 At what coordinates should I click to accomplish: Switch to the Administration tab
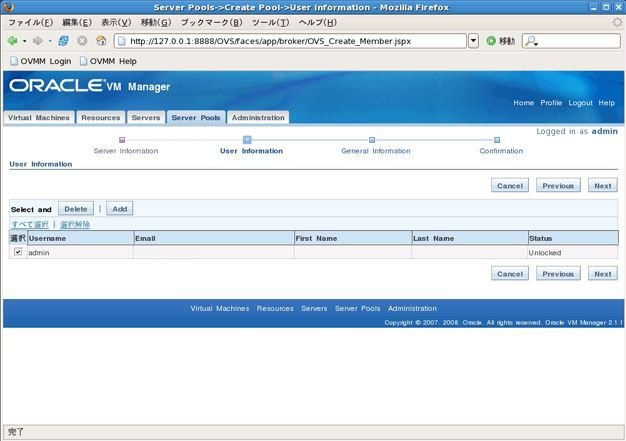tap(258, 118)
